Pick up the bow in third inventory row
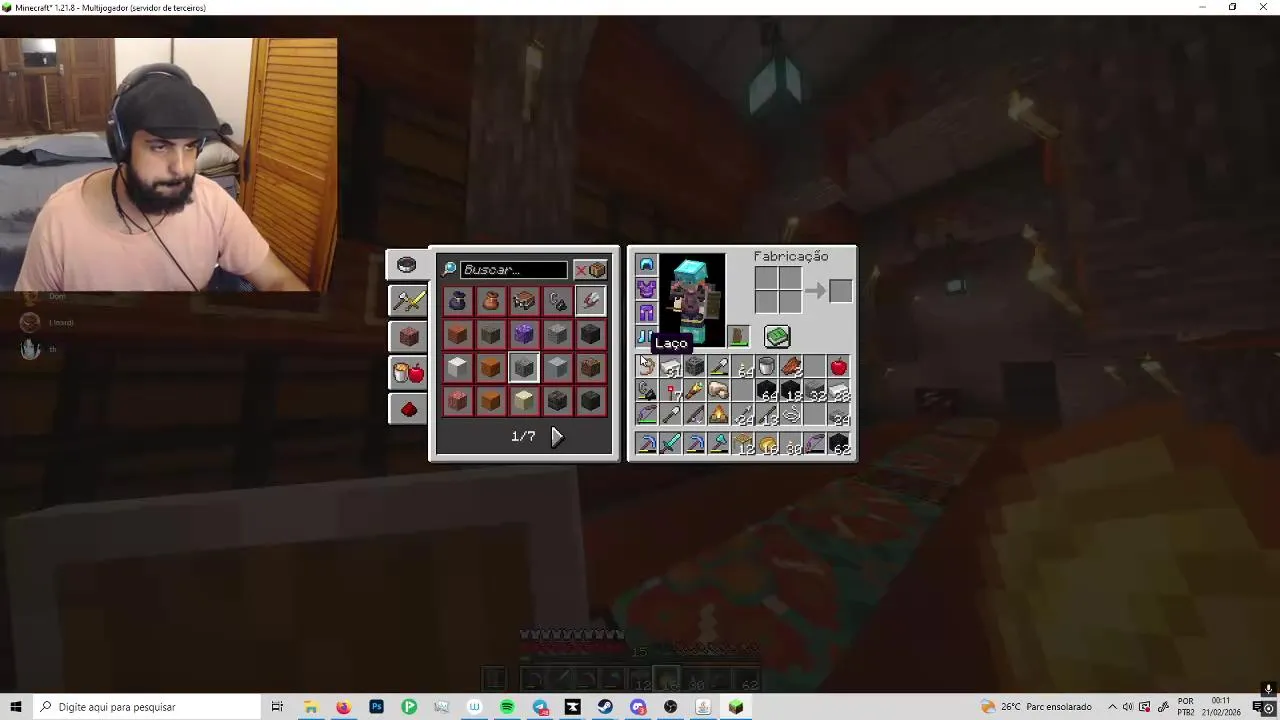This screenshot has height=720, width=1280. [x=646, y=415]
